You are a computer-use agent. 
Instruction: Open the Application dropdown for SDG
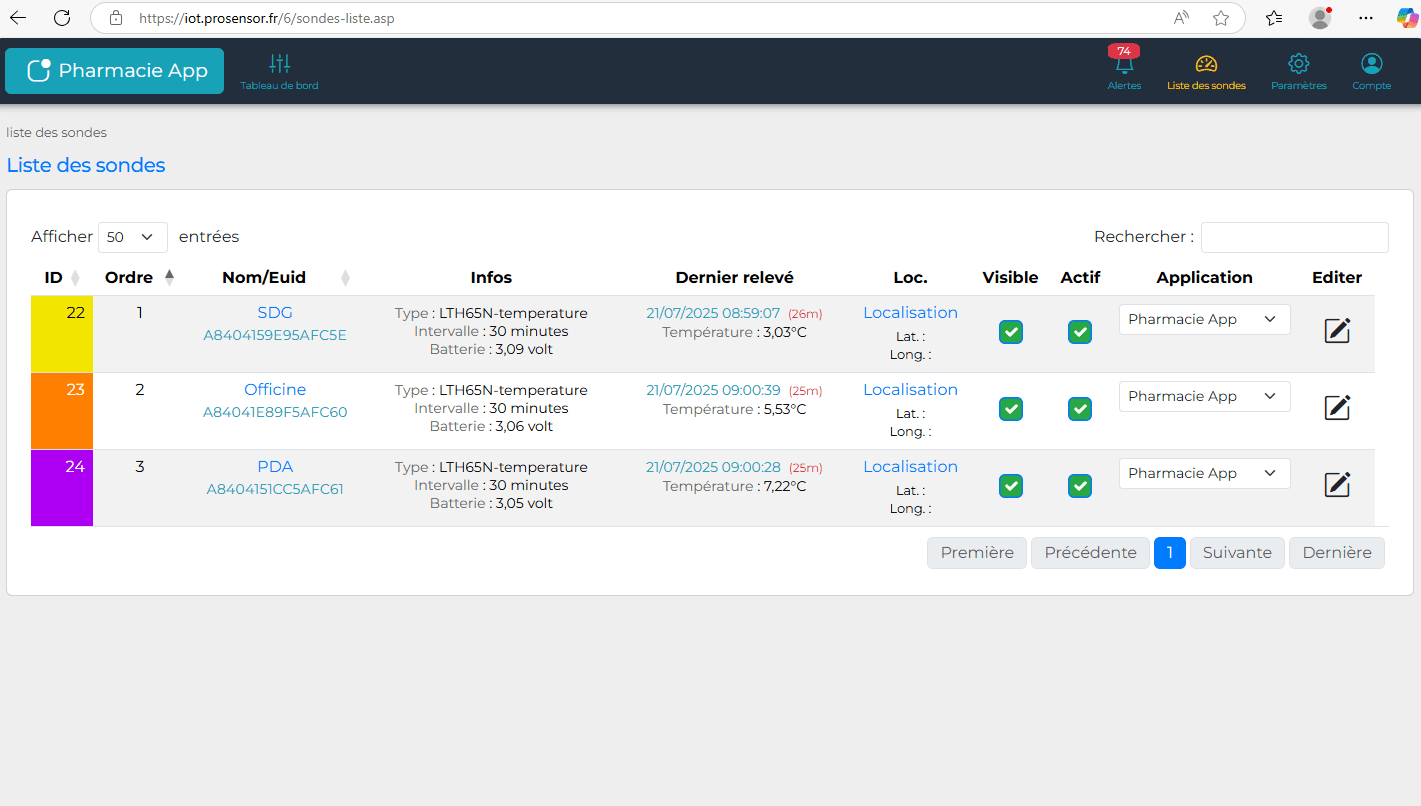pyautogui.click(x=1204, y=319)
